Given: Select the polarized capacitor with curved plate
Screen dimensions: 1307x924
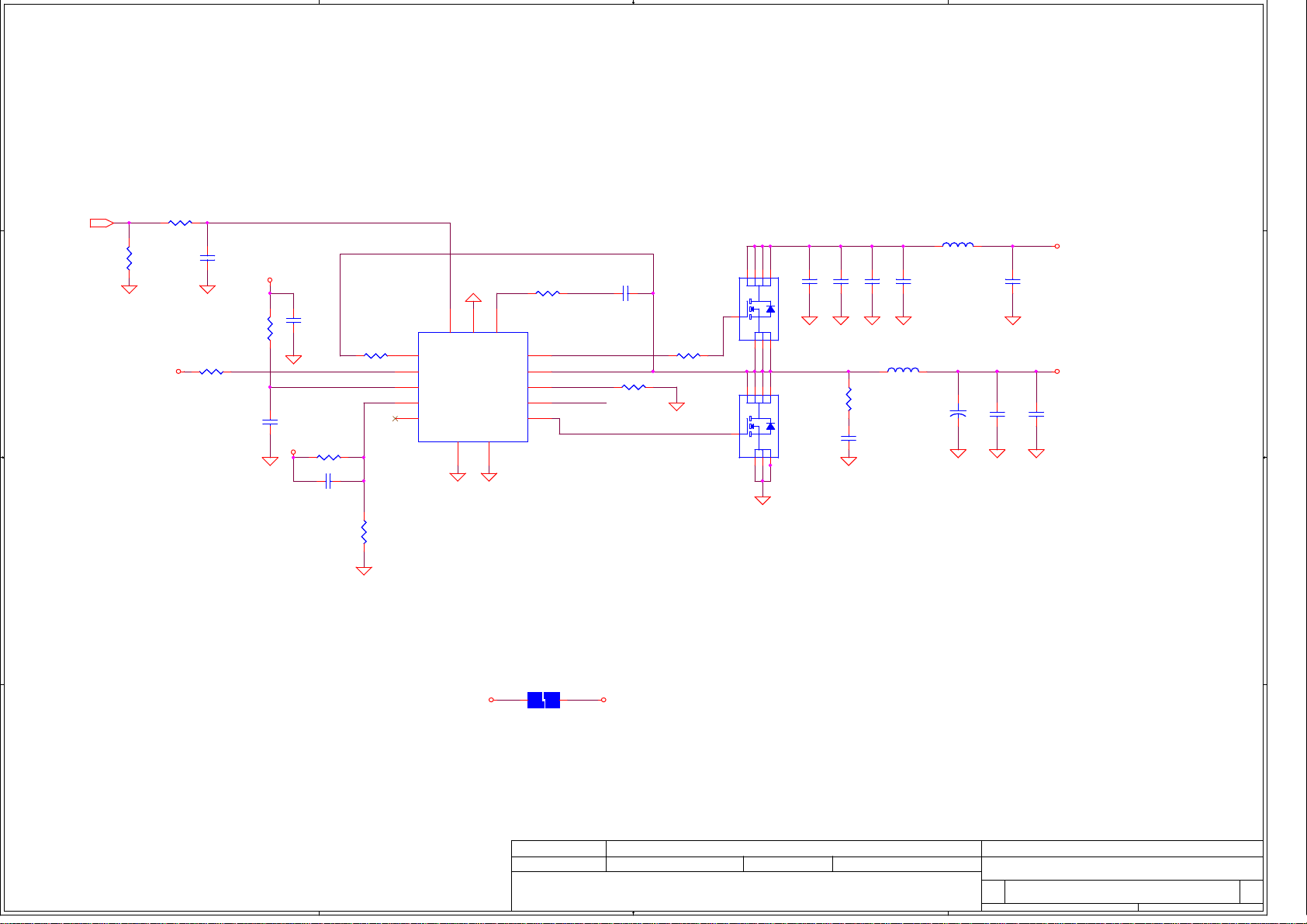Looking at the screenshot, I should point(958,415).
